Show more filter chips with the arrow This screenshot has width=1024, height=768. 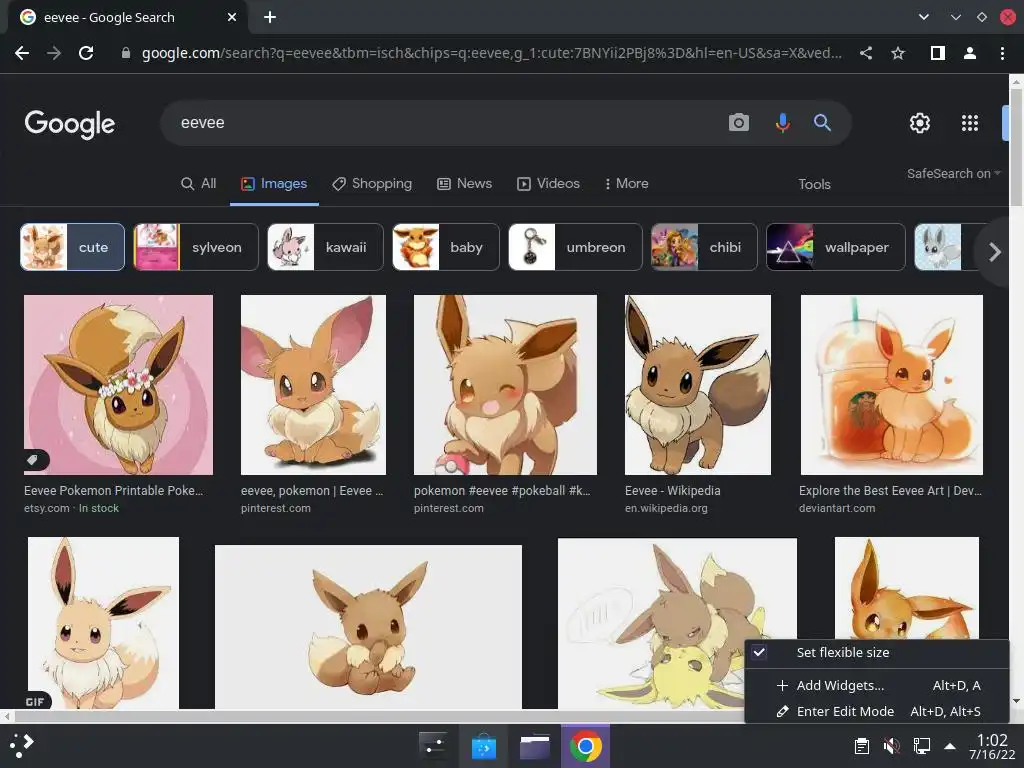tap(994, 251)
